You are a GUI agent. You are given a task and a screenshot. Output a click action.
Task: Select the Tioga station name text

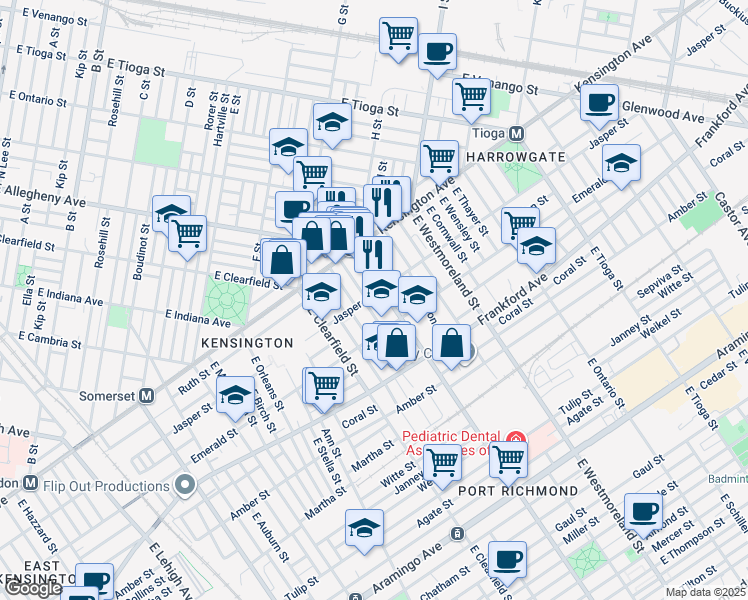tap(489, 134)
